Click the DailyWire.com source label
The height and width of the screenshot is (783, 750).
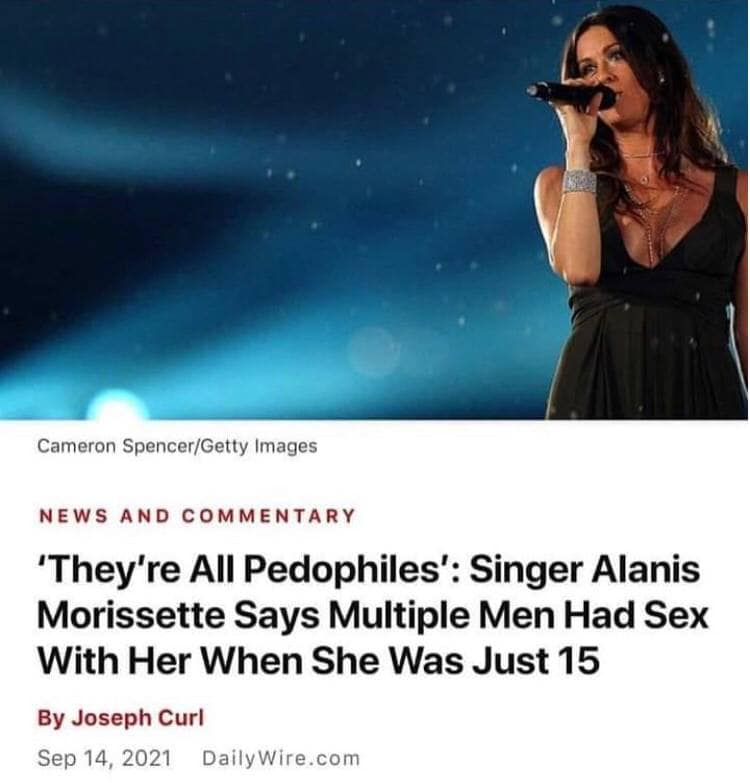(x=281, y=758)
